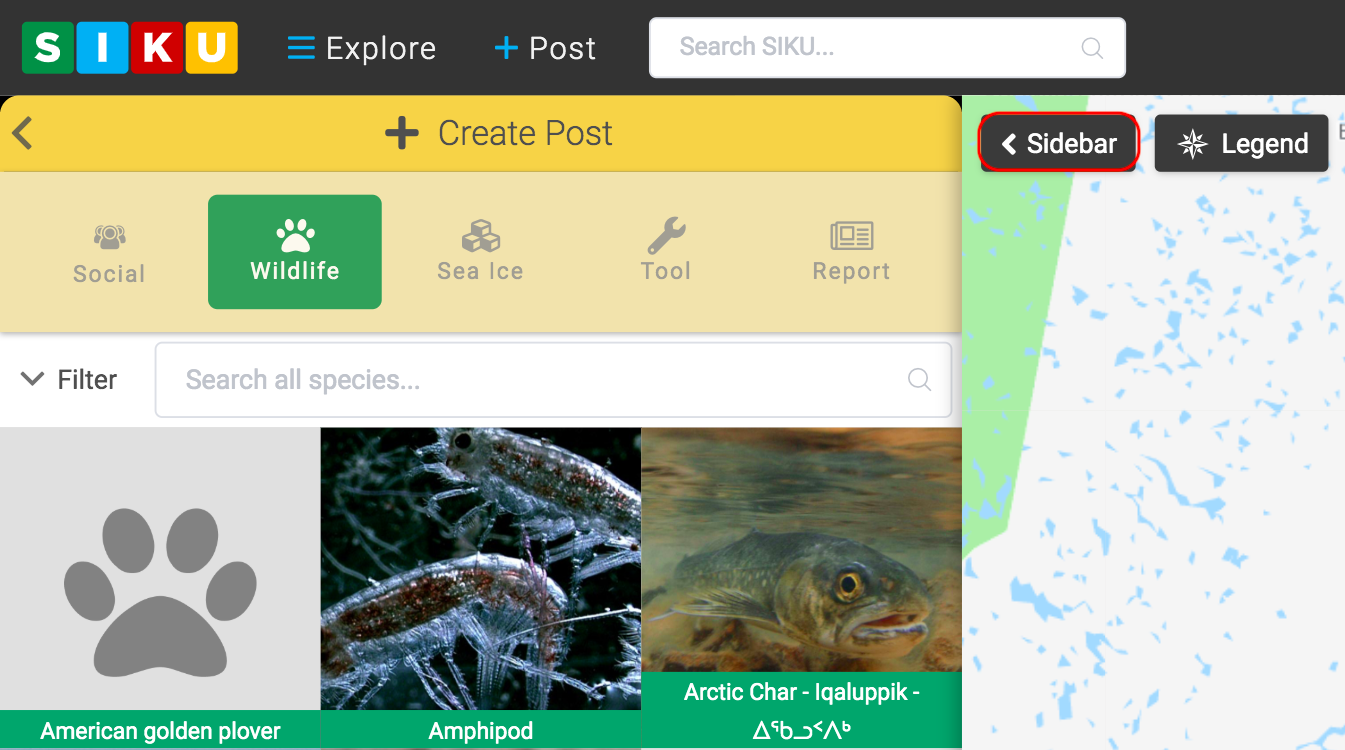Collapse the Sidebar panel
Viewport: 1345px width, 750px height.
[1058, 143]
